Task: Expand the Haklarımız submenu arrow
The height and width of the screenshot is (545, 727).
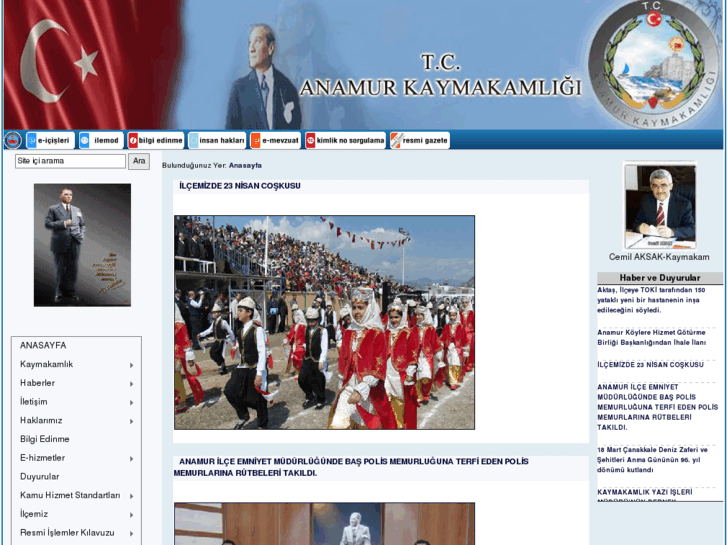Action: click(x=132, y=422)
